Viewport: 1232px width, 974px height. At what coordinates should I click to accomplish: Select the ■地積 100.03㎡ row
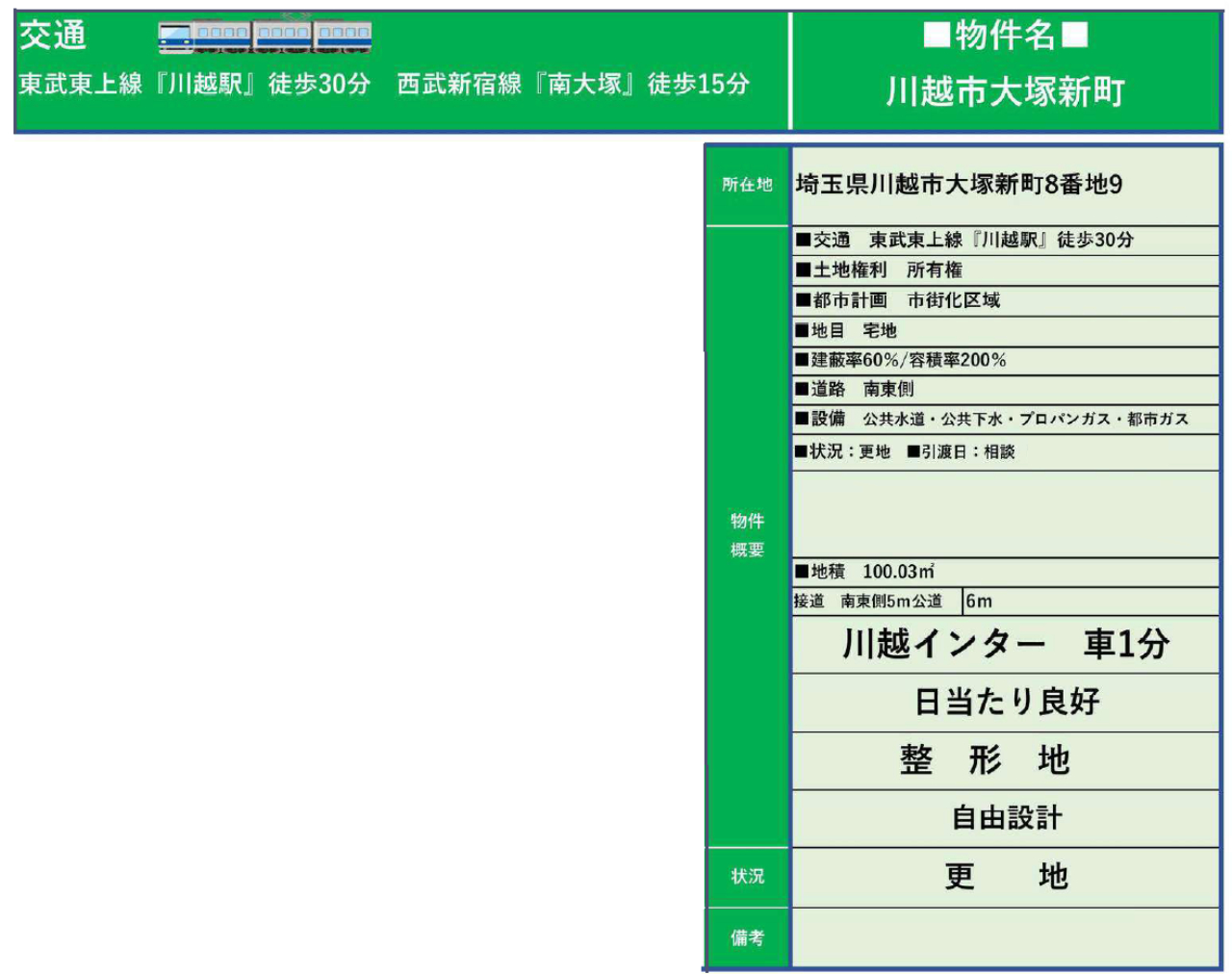tap(865, 572)
